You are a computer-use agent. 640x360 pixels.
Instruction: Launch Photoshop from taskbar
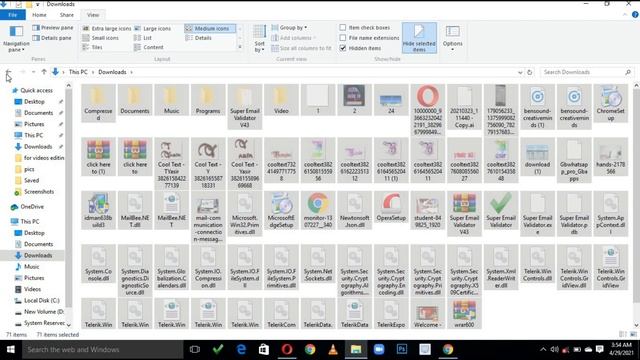402,349
